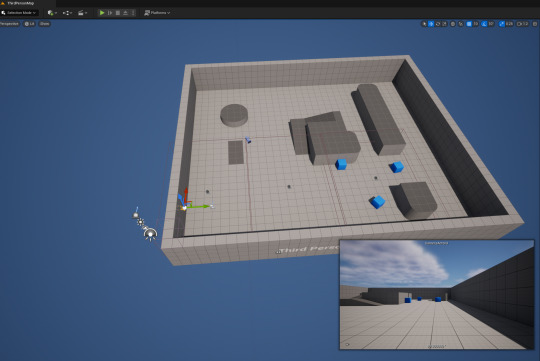Cycle the world/local coordinate system globe

453,24
